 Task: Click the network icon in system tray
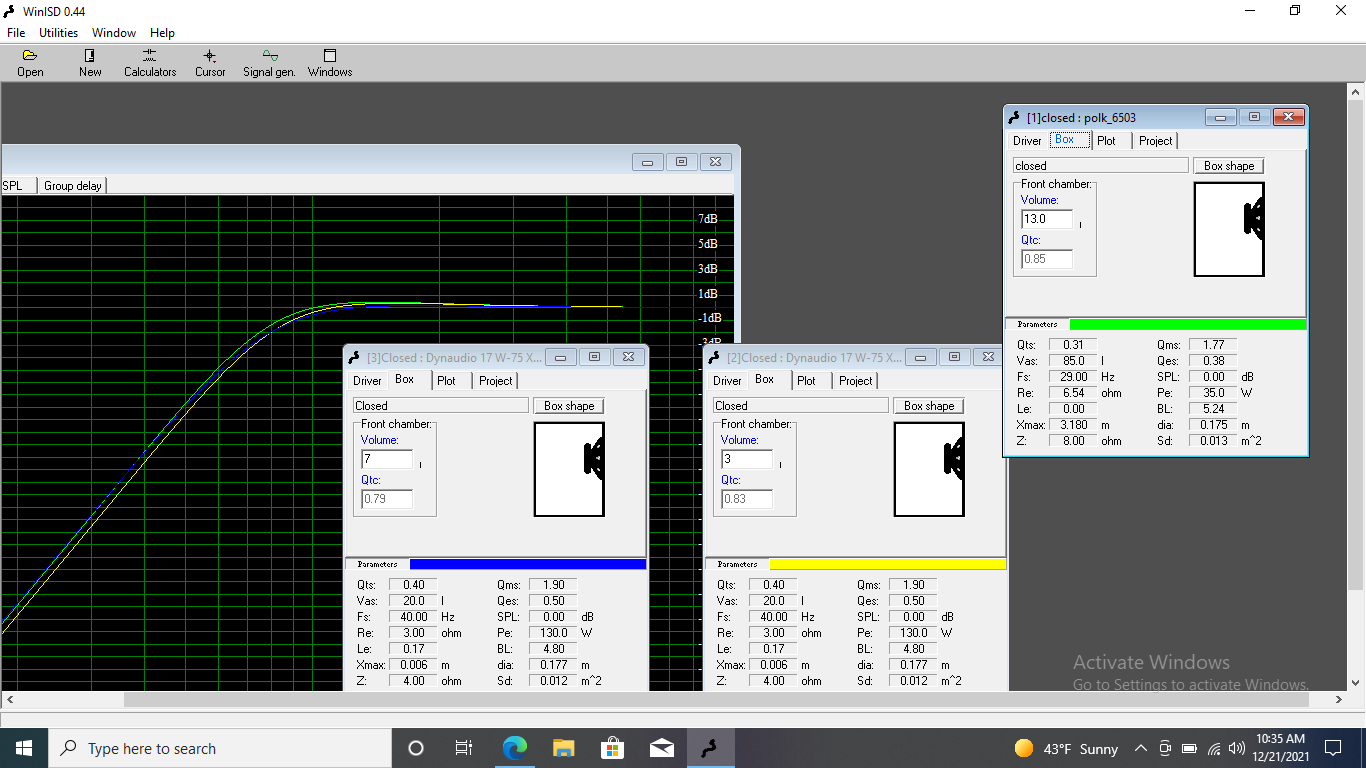pyautogui.click(x=1214, y=748)
